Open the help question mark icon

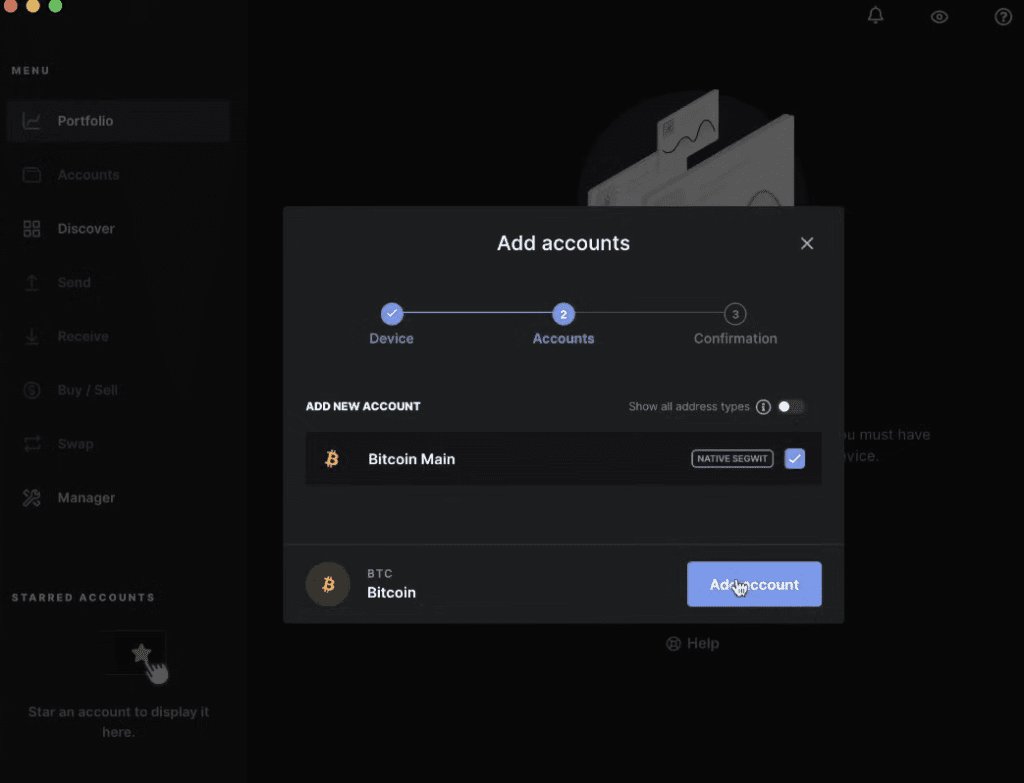(1003, 17)
